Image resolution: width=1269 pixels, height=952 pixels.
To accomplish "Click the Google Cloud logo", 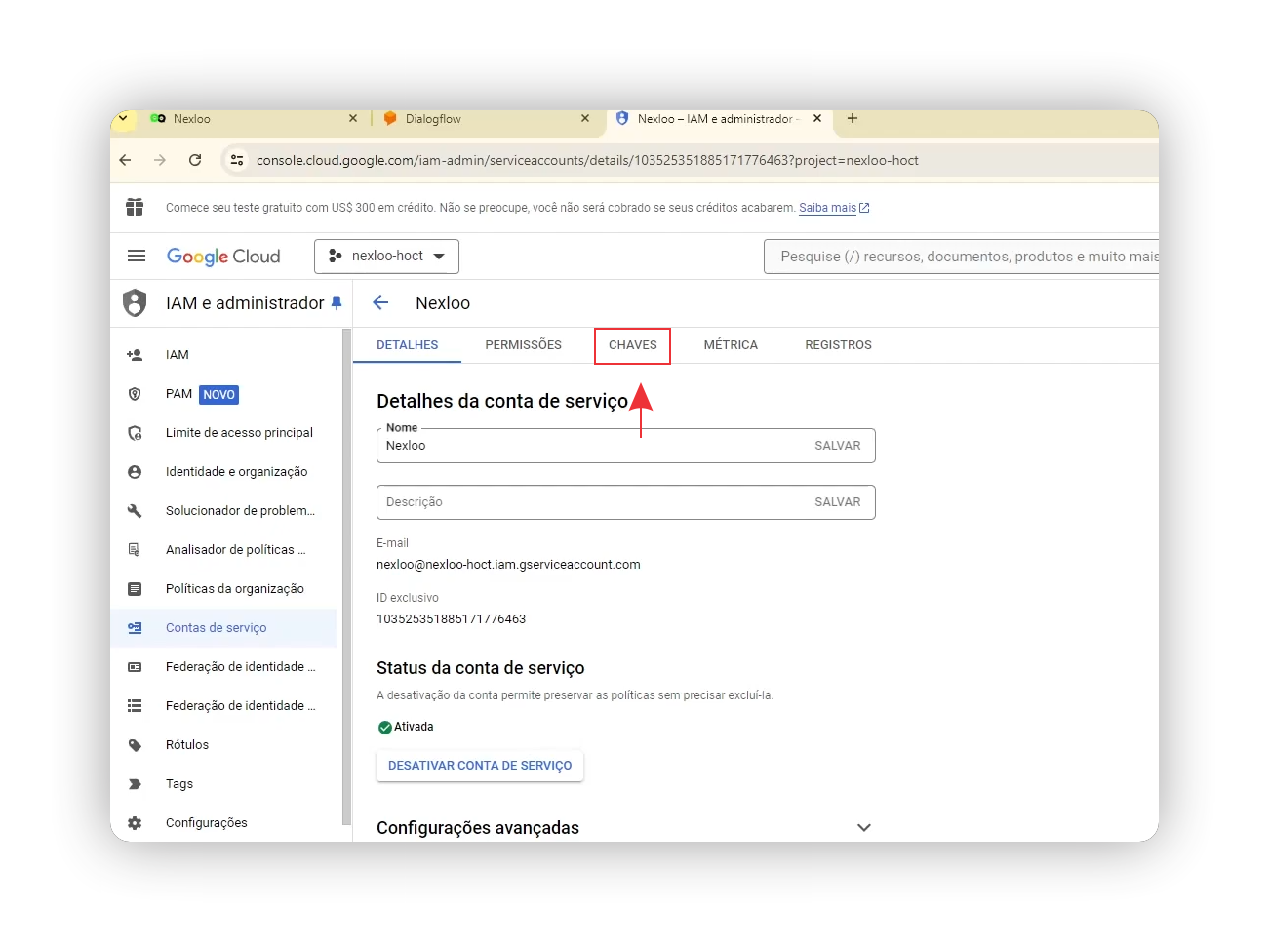I will pyautogui.click(x=223, y=257).
